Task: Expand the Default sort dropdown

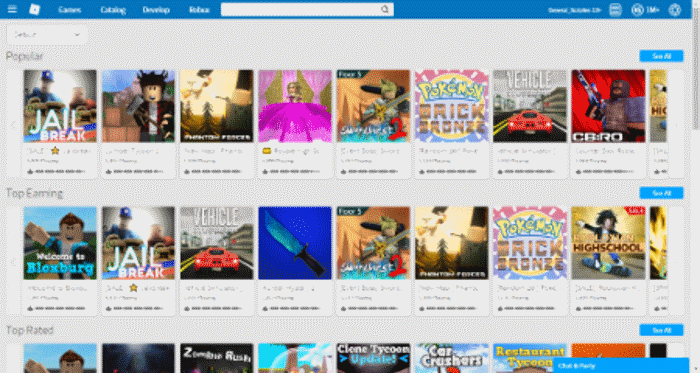Action: pos(46,34)
